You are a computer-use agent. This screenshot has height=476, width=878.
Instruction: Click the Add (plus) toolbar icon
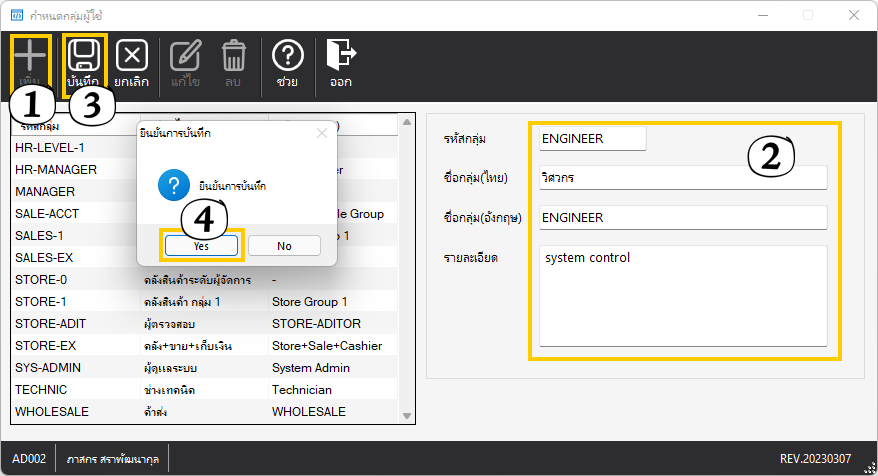coord(31,55)
